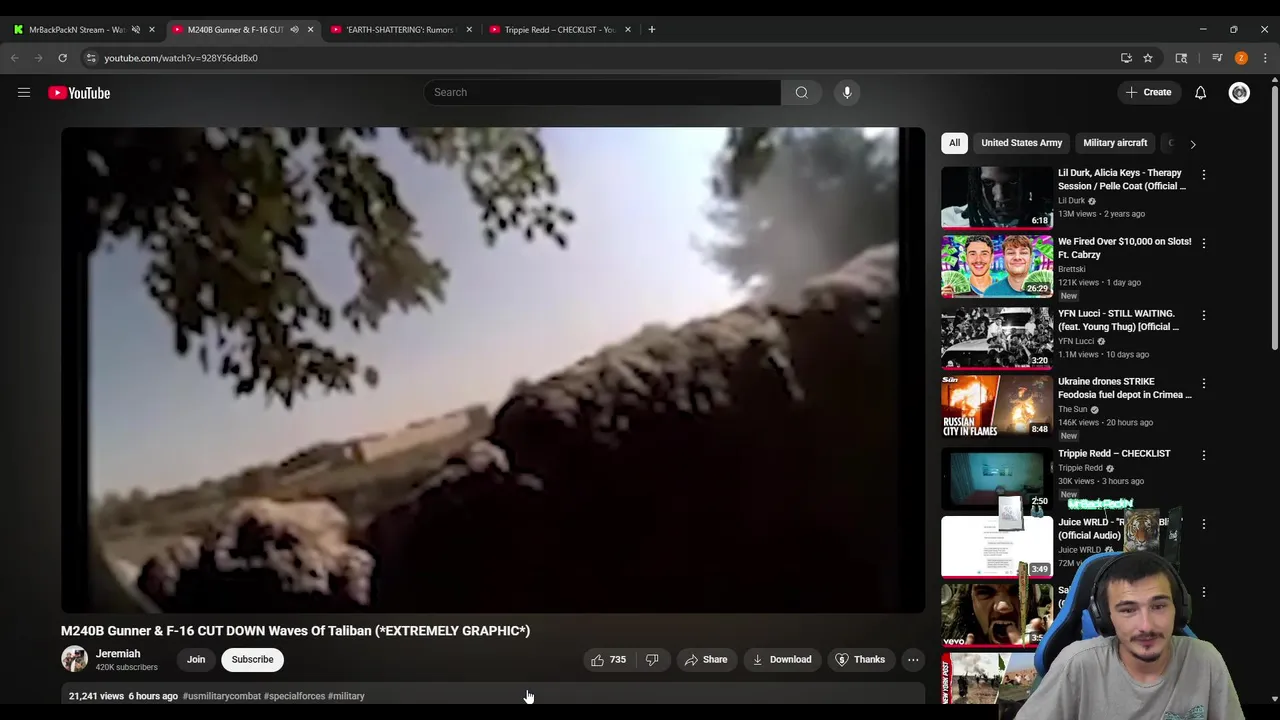Viewport: 1280px width, 720px height.
Task: Open We Fired Over $10,000 on Slots thumbnail
Action: click(x=997, y=266)
